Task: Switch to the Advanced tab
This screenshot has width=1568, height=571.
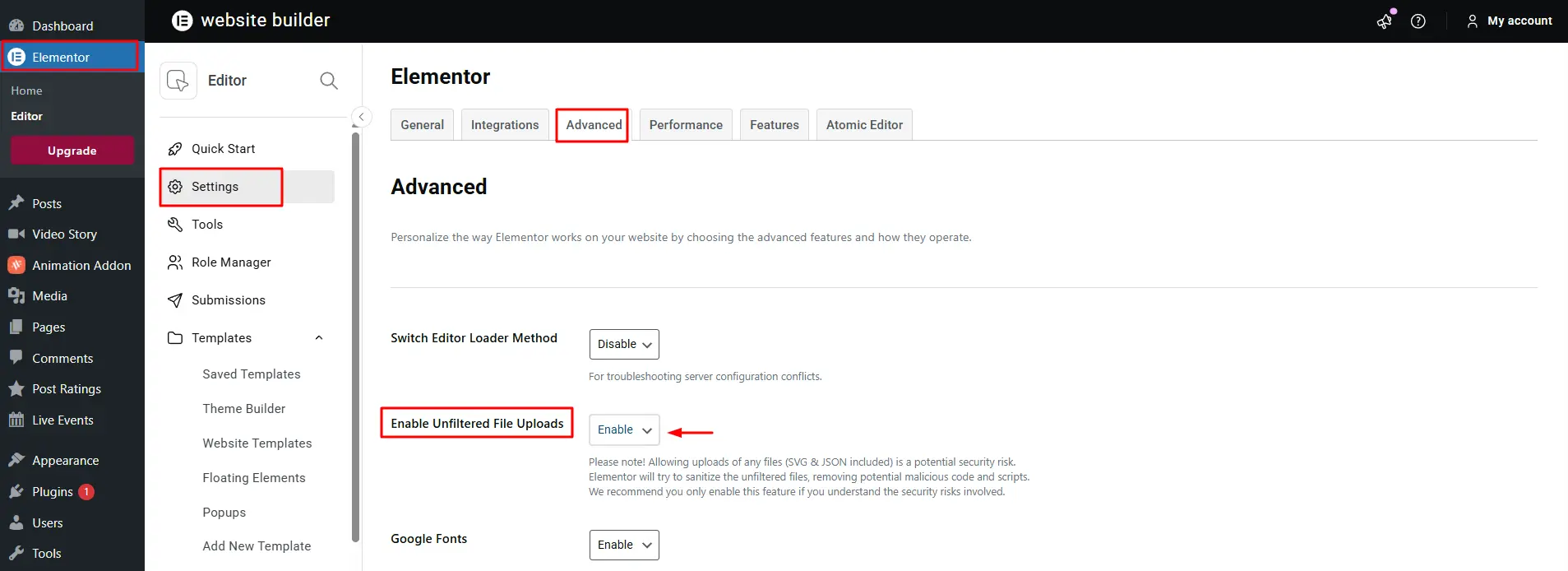Action: click(594, 125)
